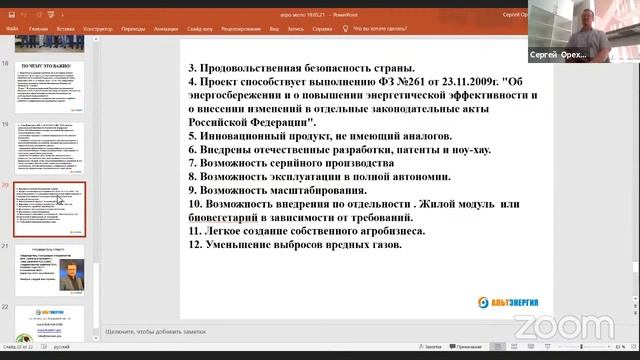Open the Файл tab
This screenshot has width=640, height=360.
coord(12,29)
